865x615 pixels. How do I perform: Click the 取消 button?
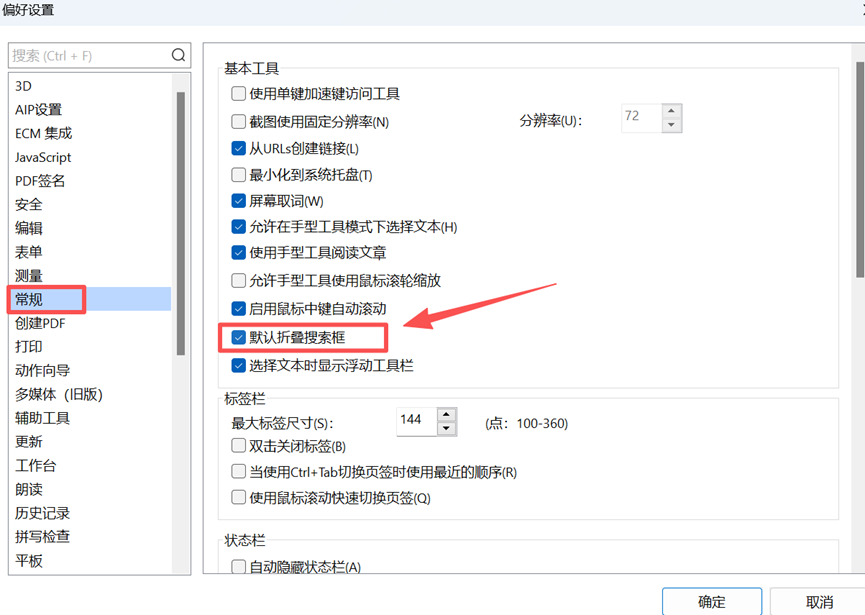[819, 601]
